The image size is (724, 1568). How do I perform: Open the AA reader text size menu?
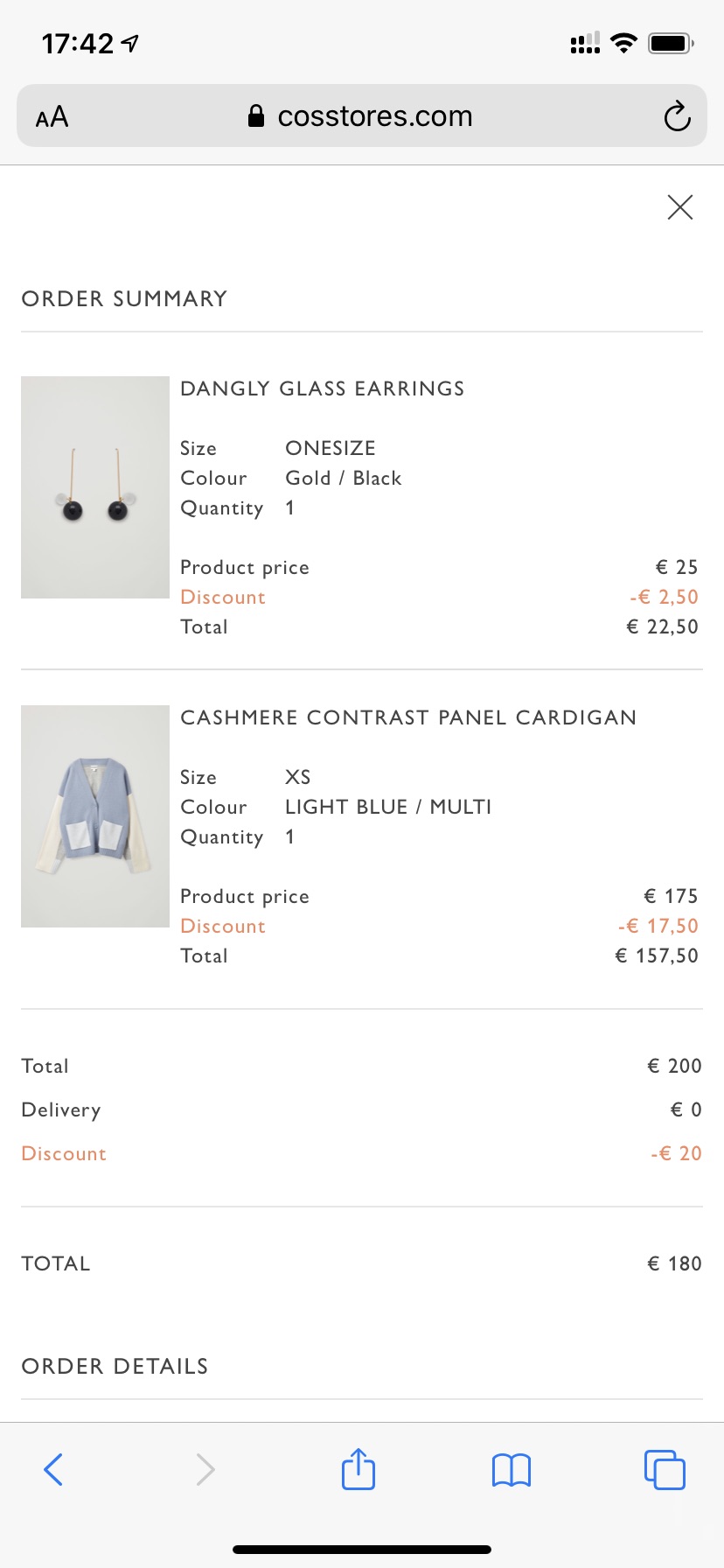pos(52,116)
